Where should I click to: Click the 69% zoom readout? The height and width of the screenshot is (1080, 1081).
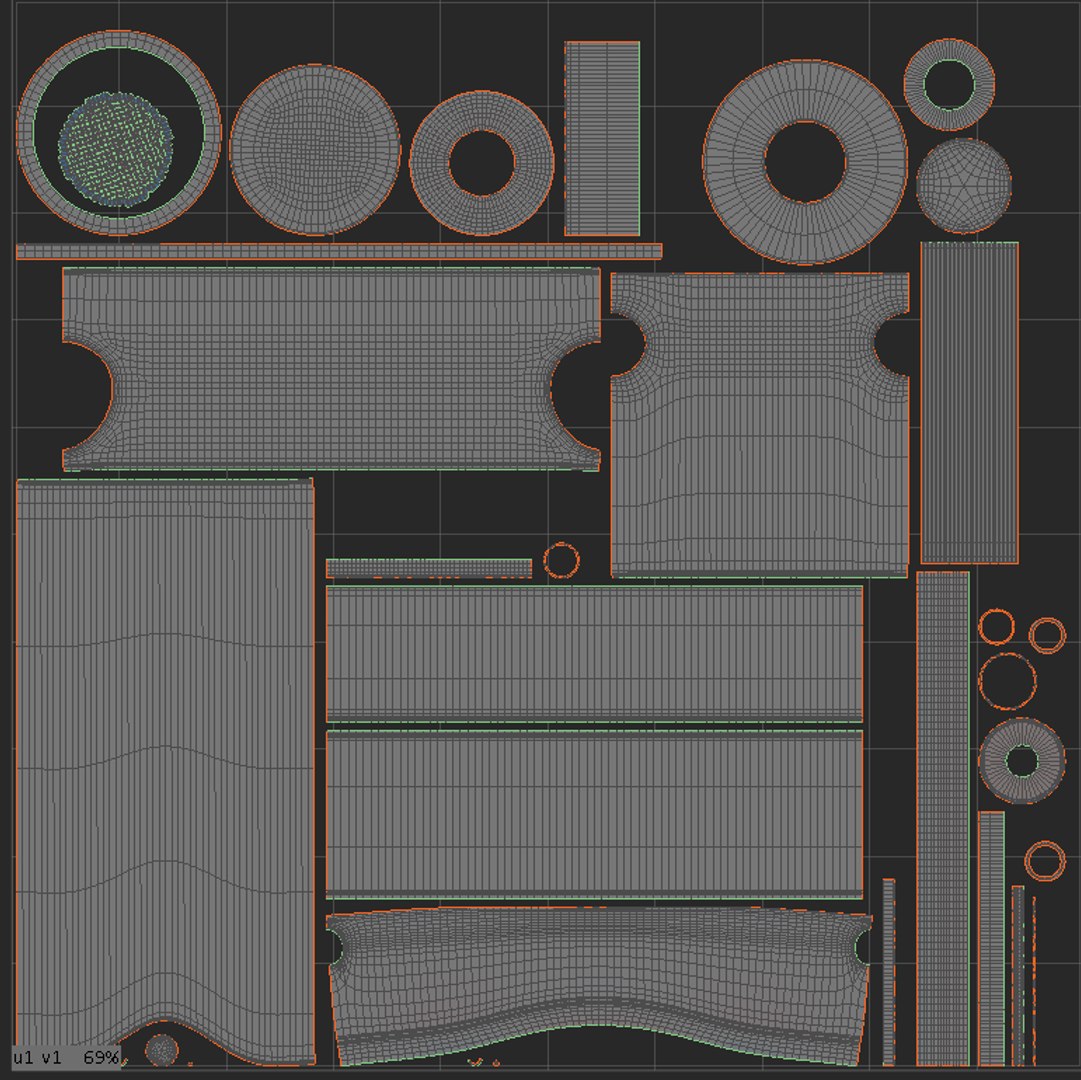click(x=101, y=1057)
